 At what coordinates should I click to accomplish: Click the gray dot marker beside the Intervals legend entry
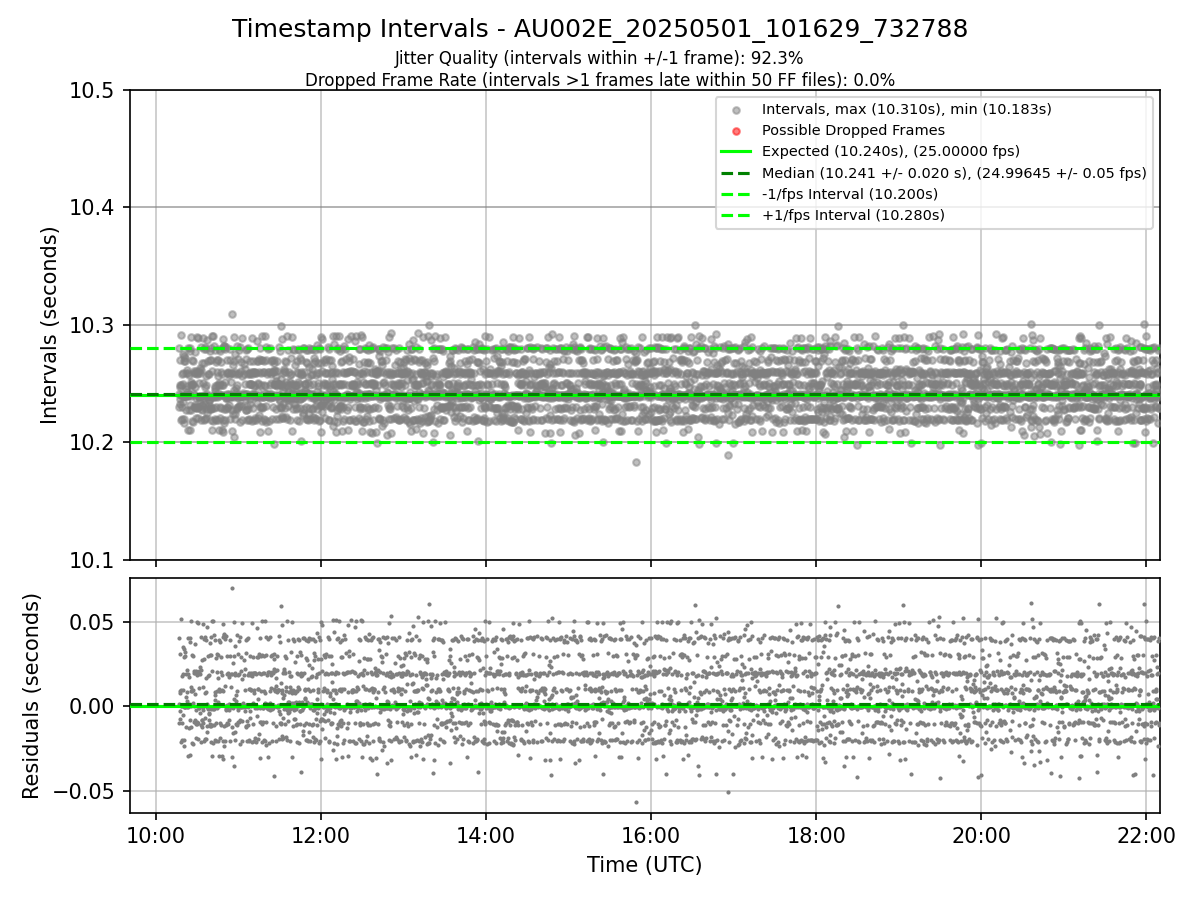click(x=736, y=110)
